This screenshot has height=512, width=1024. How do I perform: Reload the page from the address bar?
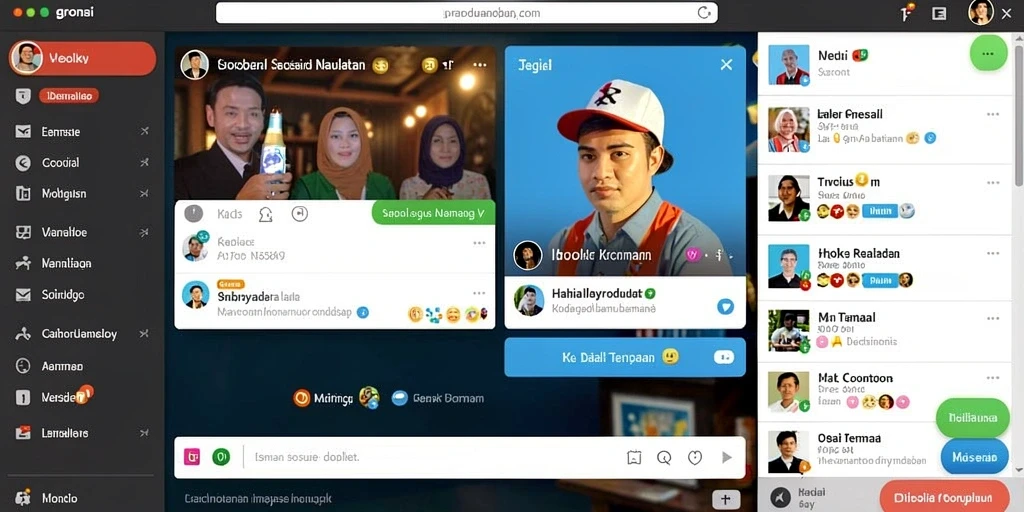pyautogui.click(x=704, y=12)
